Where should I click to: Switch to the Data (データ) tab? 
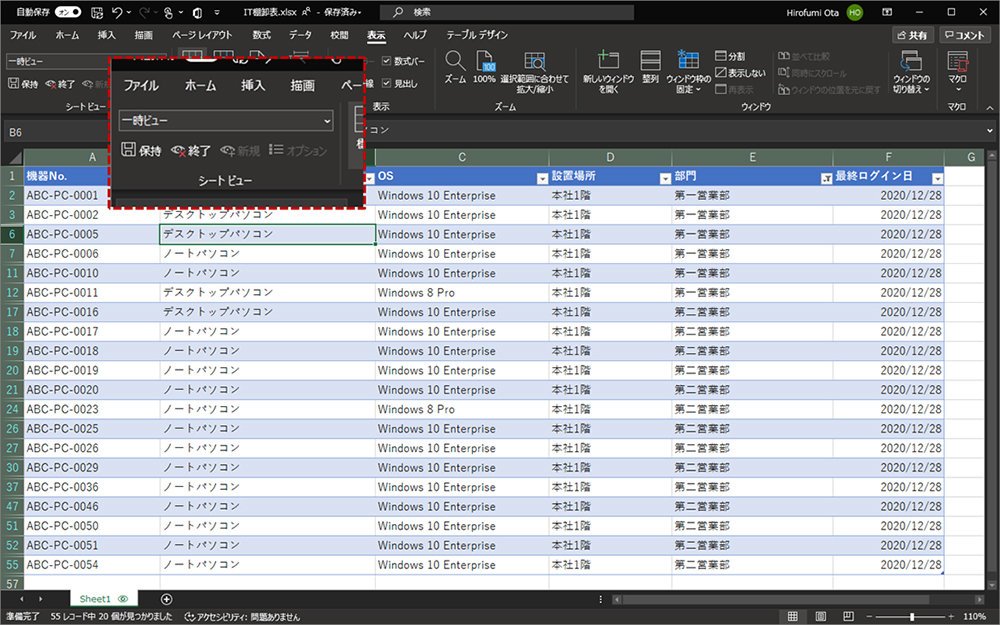point(300,35)
